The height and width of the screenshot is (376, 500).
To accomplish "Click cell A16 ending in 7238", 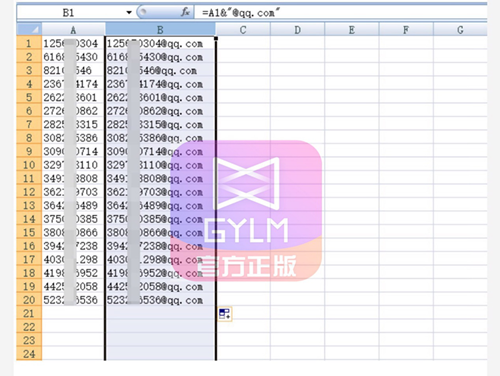I will point(73,246).
